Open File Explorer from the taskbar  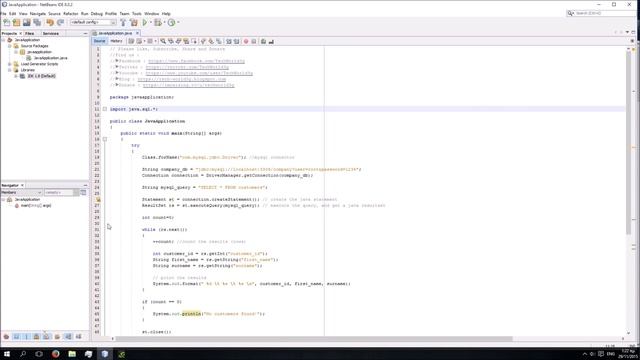[72, 354]
